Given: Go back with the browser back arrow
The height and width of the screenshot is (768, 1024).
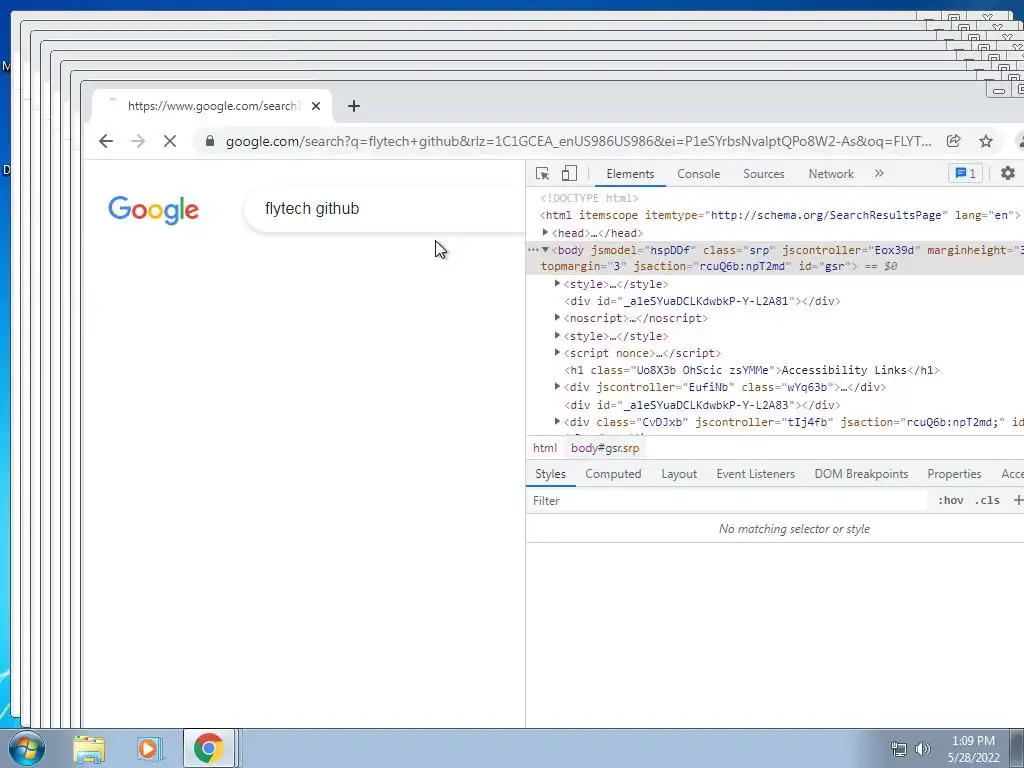Looking at the screenshot, I should coord(106,141).
